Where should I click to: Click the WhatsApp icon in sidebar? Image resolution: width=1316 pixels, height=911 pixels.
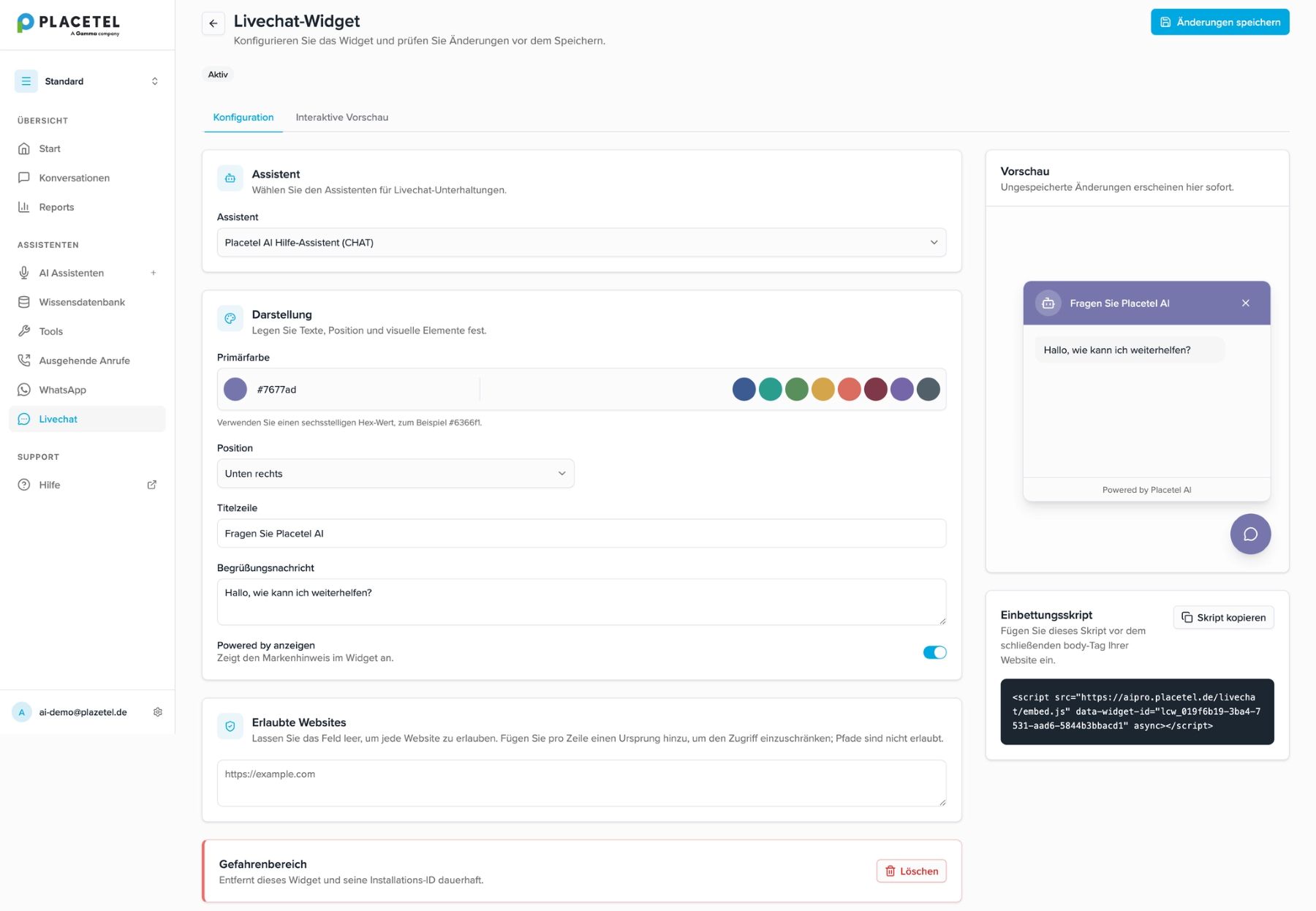24,390
